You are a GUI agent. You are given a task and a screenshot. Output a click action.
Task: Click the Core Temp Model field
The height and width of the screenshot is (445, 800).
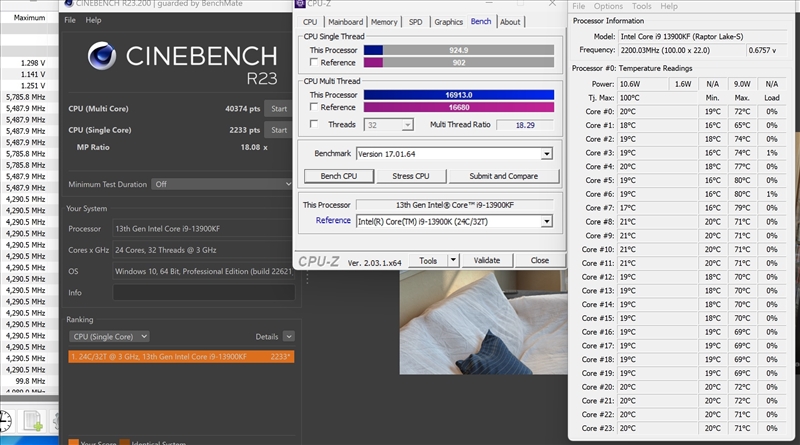coord(703,36)
